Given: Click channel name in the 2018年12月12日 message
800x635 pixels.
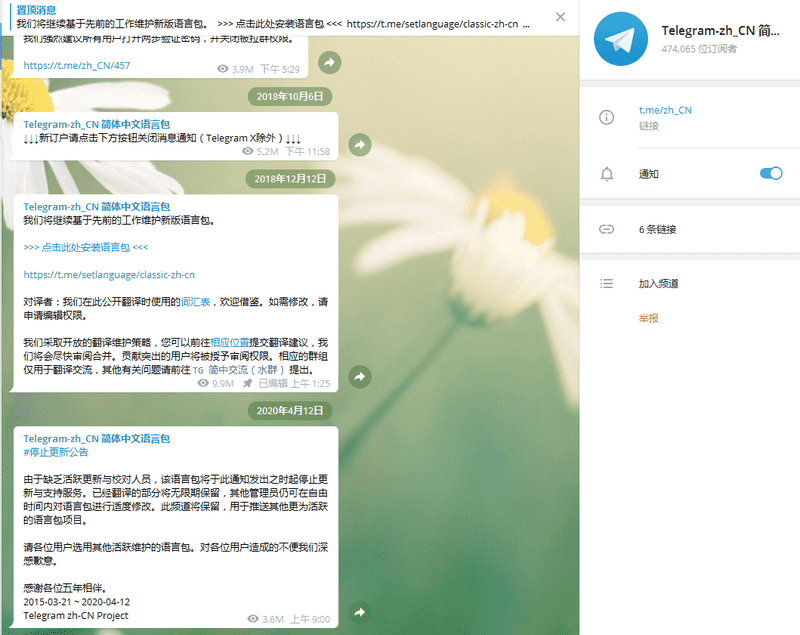Looking at the screenshot, I should (x=96, y=207).
